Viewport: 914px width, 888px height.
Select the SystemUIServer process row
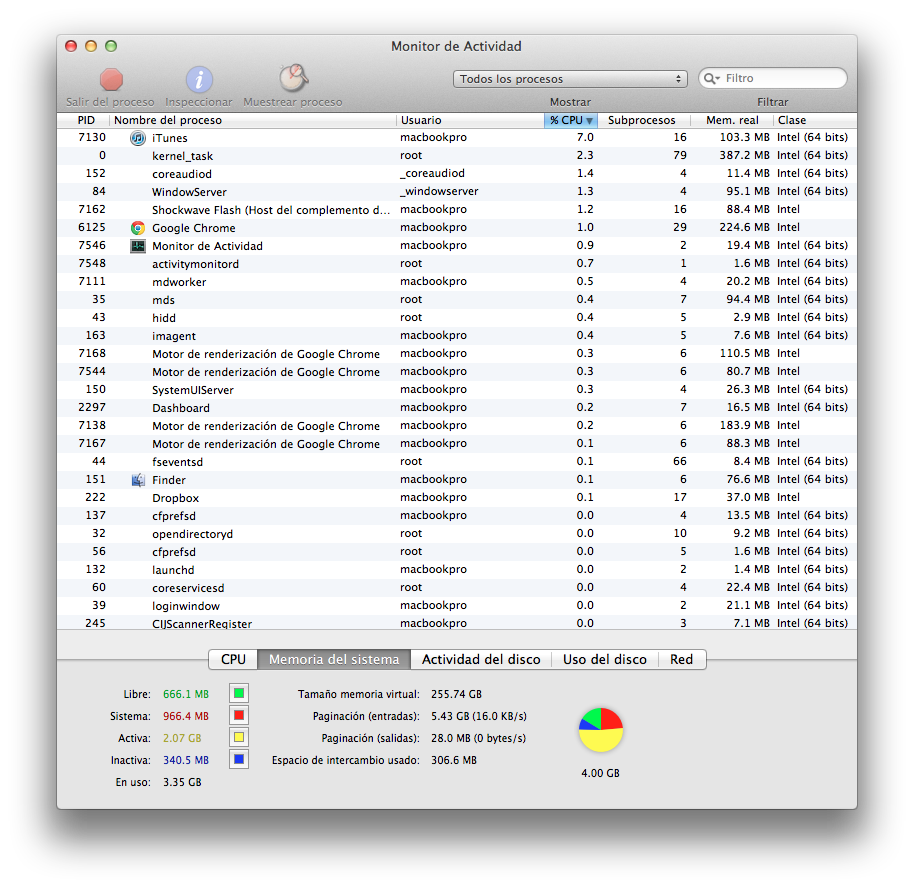click(457, 389)
